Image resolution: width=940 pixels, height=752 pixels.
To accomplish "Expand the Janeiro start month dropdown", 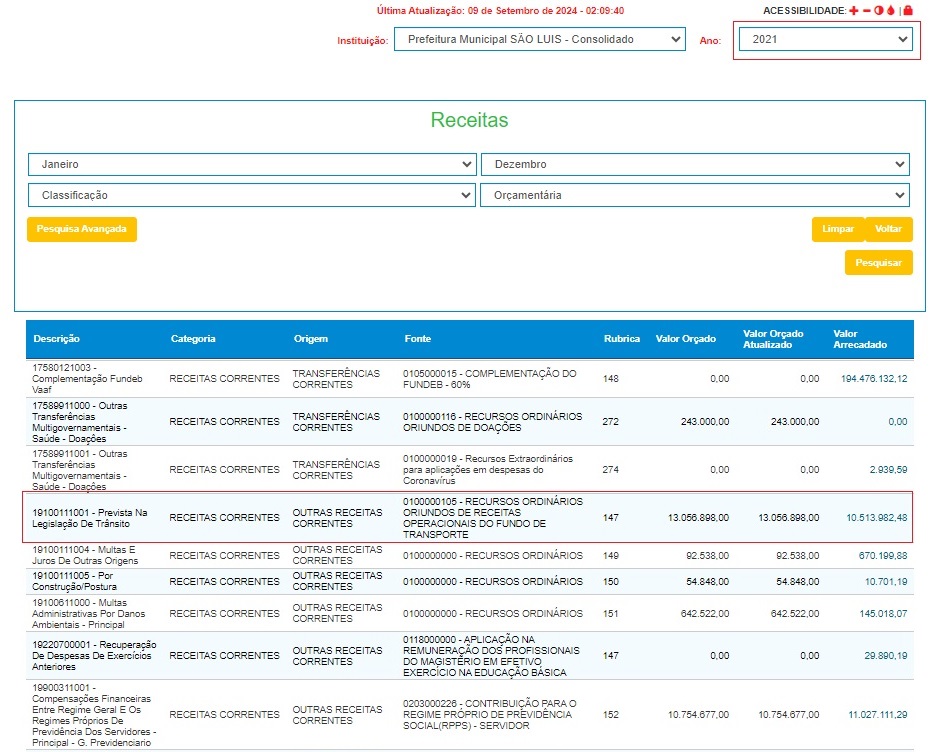I will (x=252, y=164).
